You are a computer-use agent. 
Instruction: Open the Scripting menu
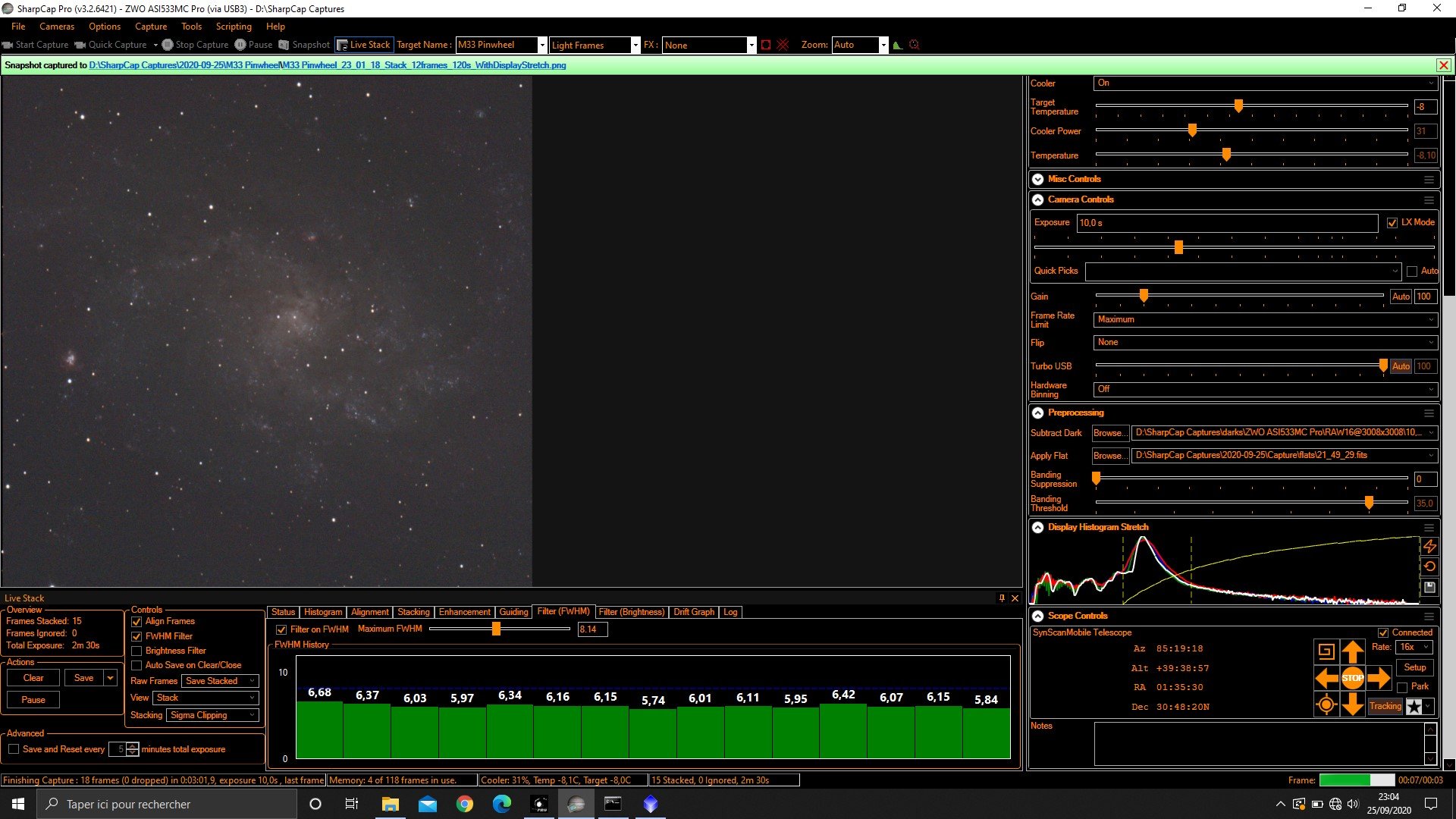click(x=234, y=27)
